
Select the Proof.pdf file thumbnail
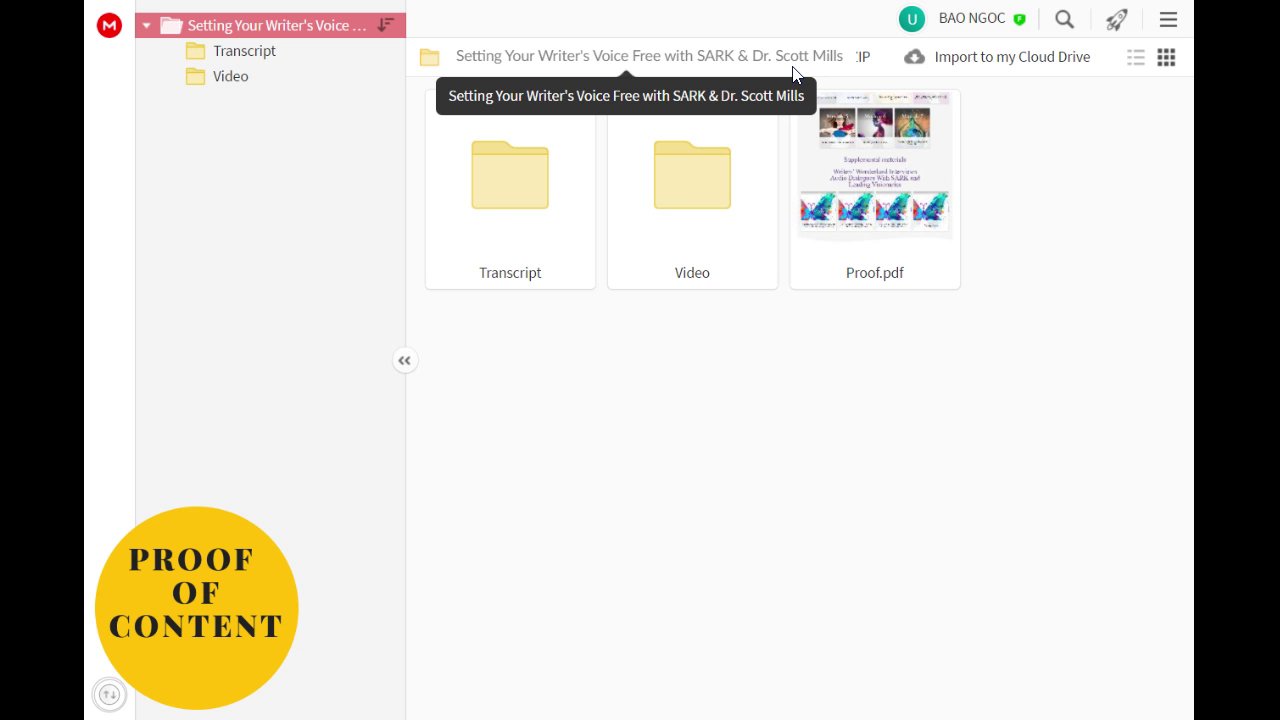[875, 168]
